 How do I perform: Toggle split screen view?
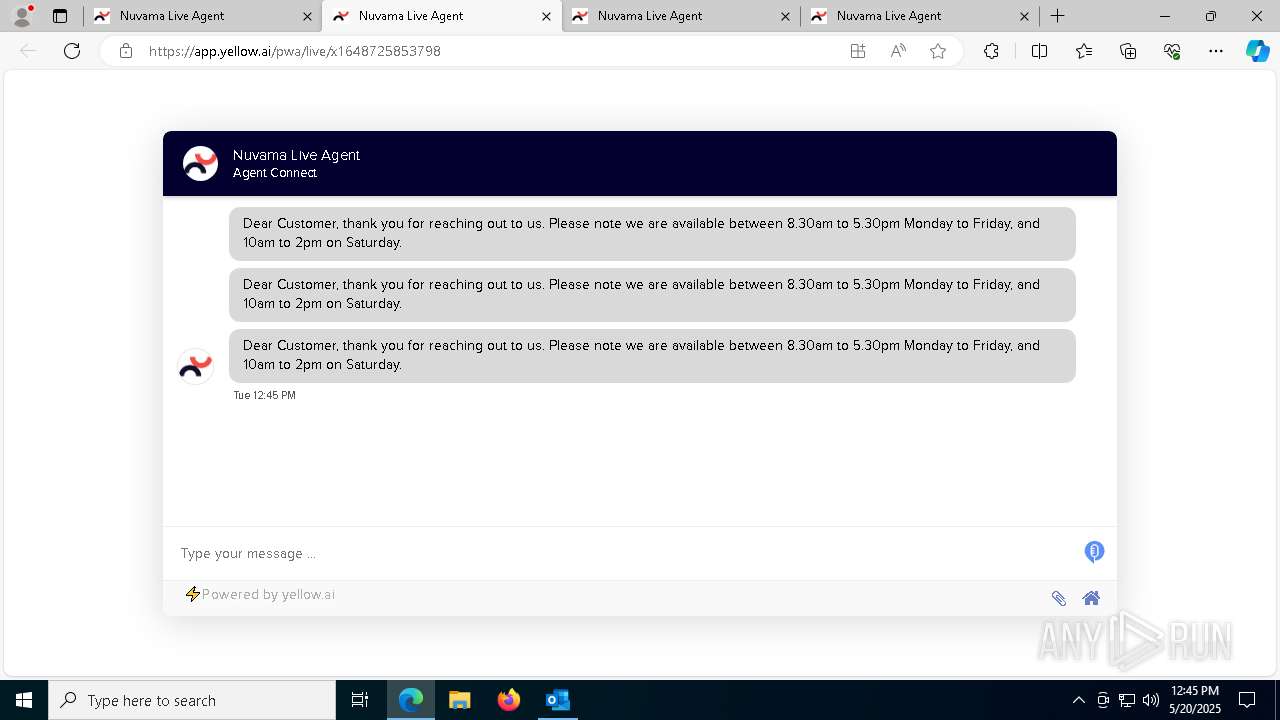pyautogui.click(x=1039, y=51)
